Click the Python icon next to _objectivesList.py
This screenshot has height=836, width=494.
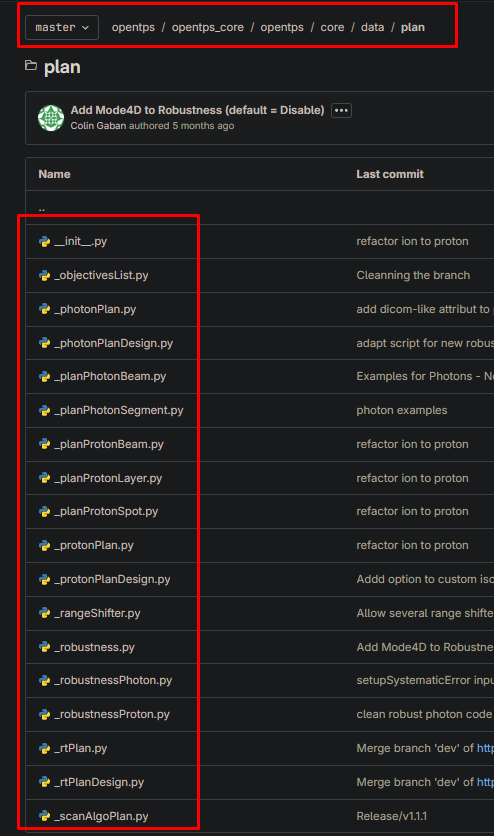click(x=45, y=276)
